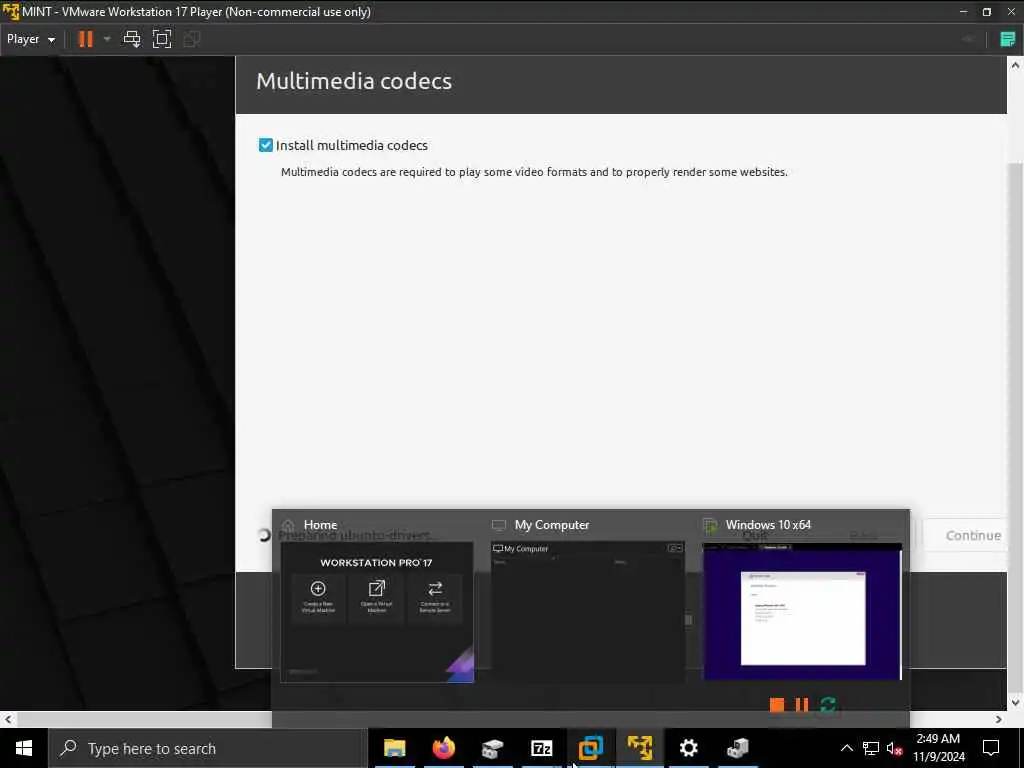Open the green notes icon in VMware toolbar

tap(1008, 39)
